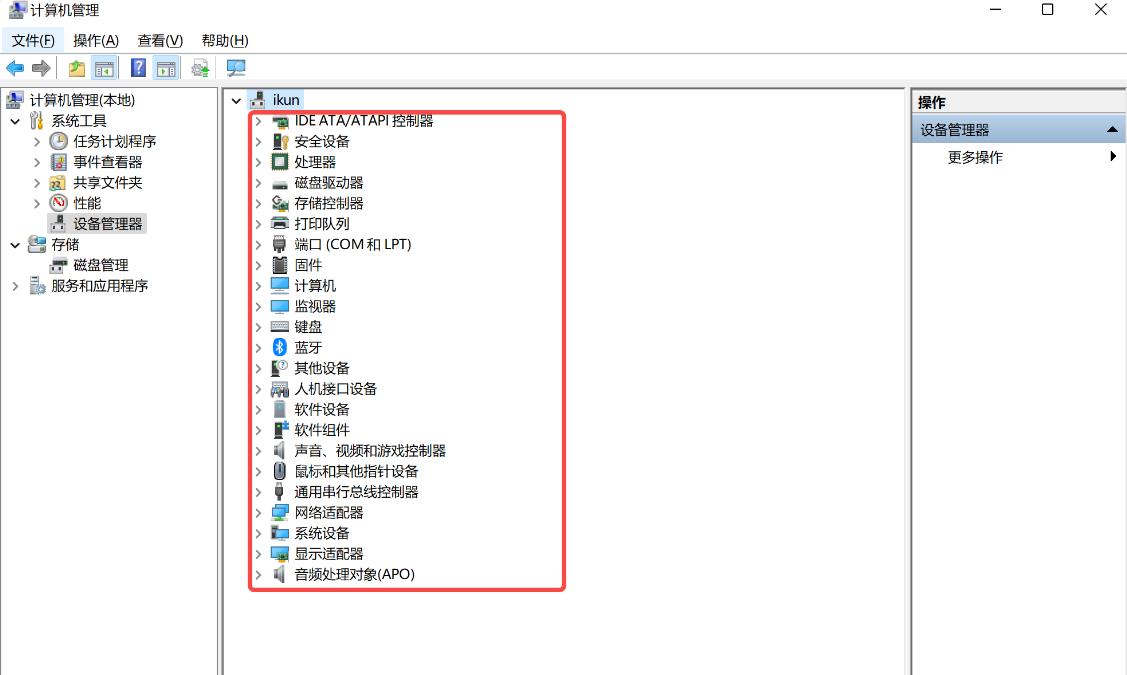Collapse the ikun root node
The height and width of the screenshot is (675, 1127).
click(236, 101)
